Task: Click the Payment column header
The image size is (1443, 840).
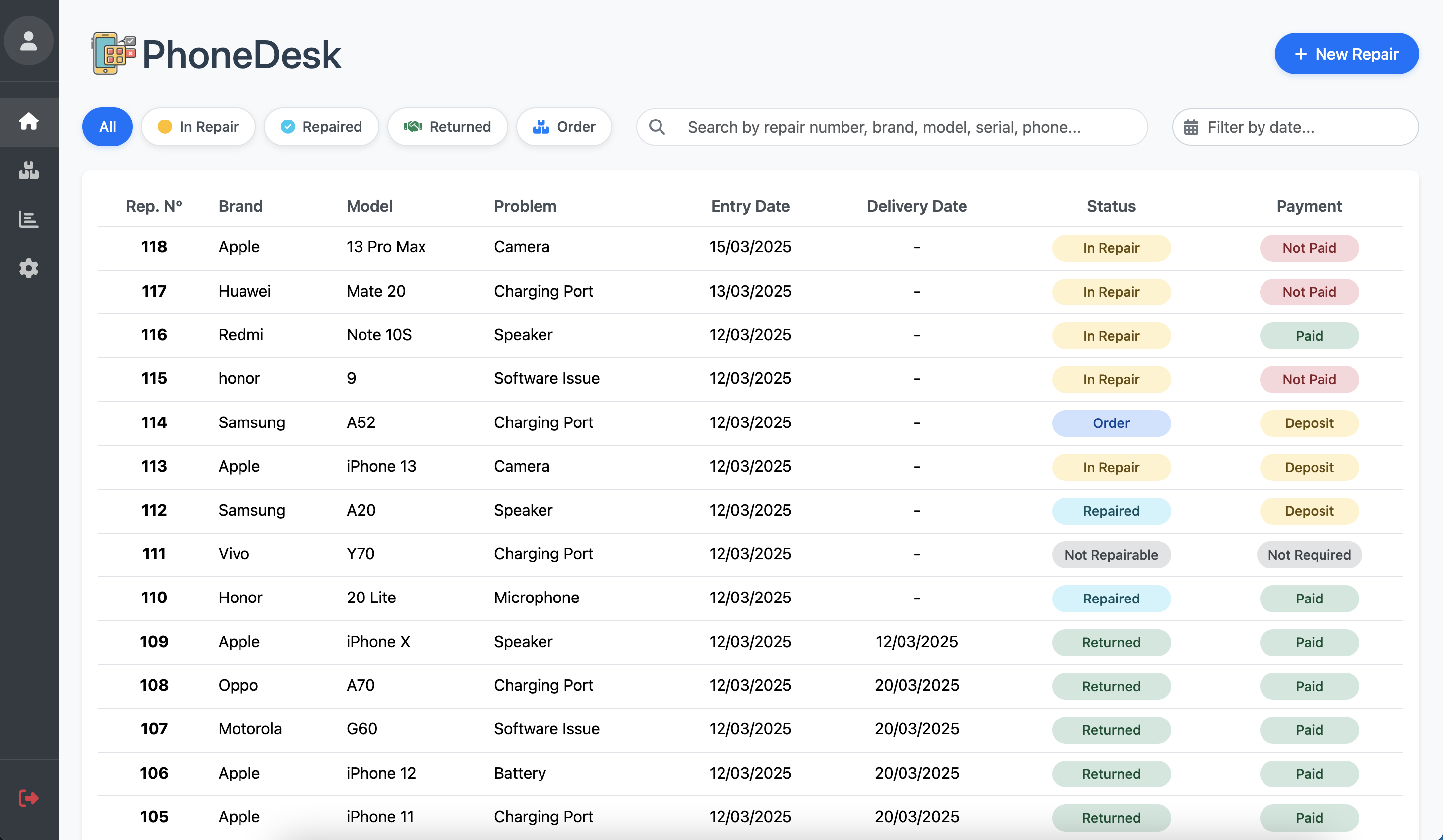Action: (x=1309, y=206)
